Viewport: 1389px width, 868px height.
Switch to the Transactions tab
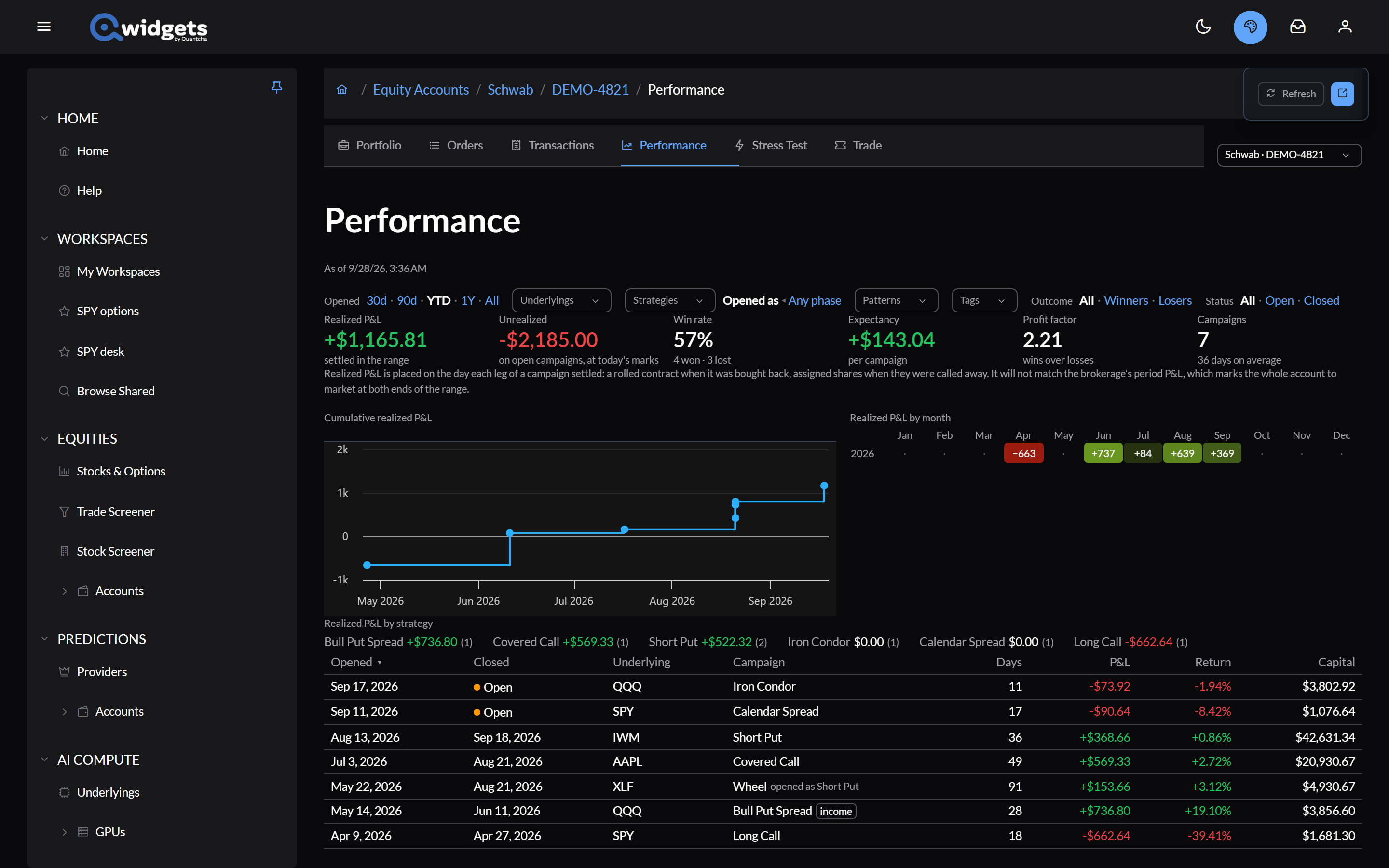552,145
